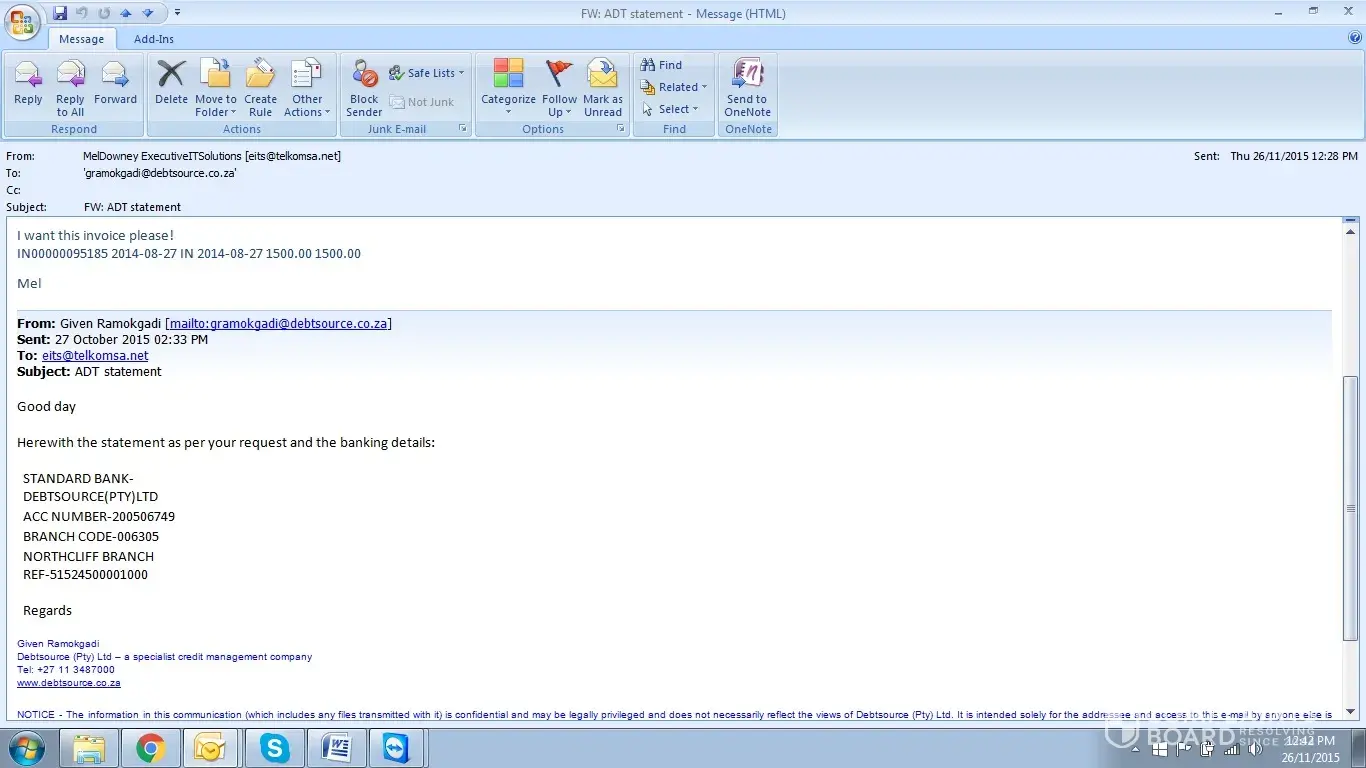
Task: Switch to the Add-Ins ribbon tab
Action: click(154, 39)
